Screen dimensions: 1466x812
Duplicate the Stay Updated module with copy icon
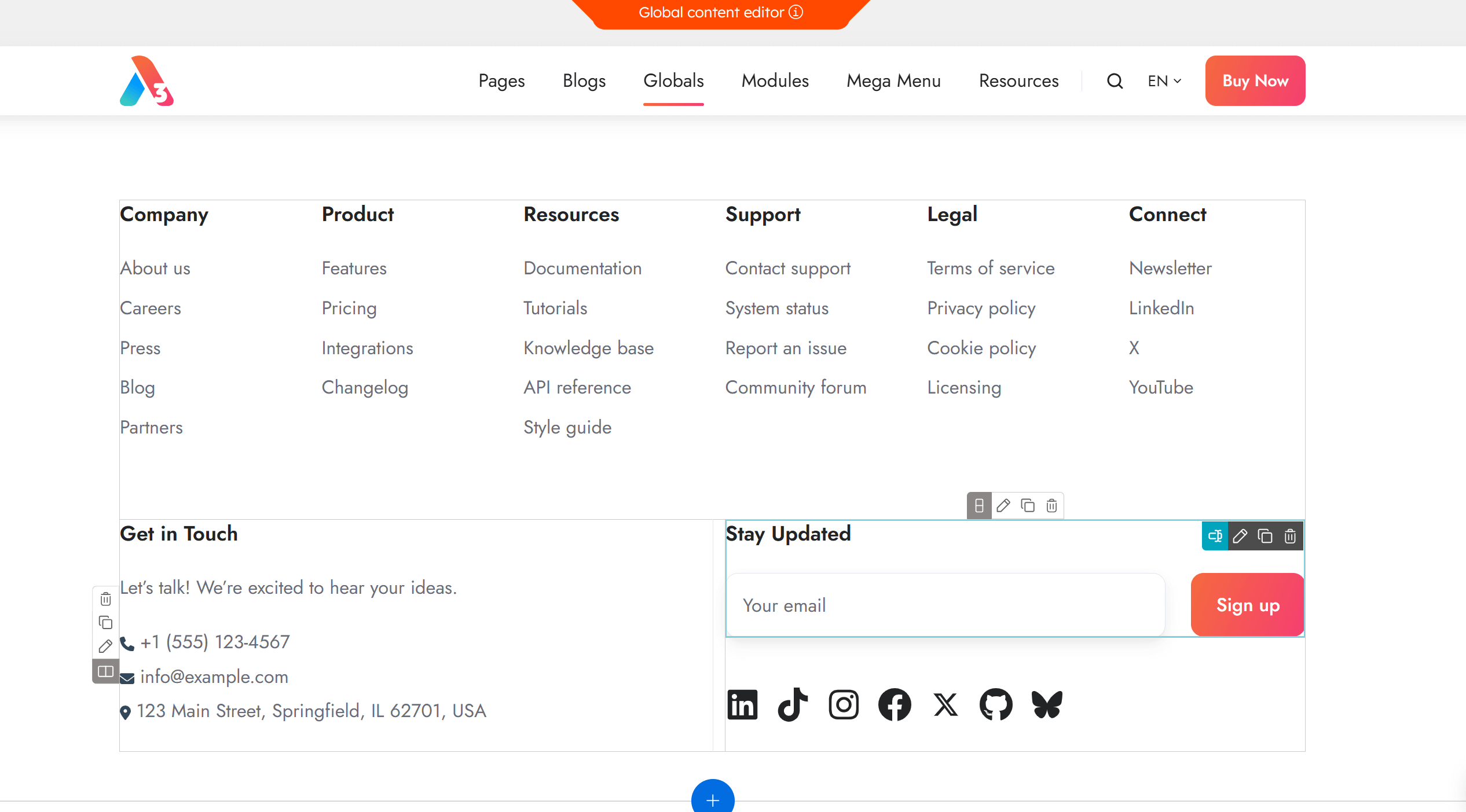1265,536
